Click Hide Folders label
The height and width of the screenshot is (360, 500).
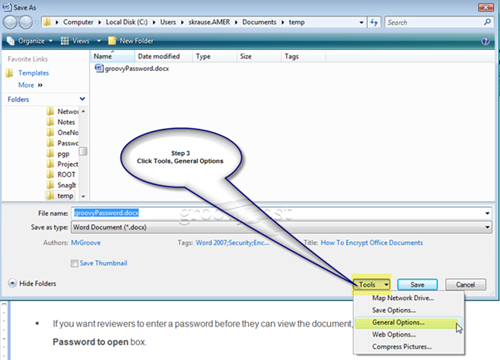[38, 284]
